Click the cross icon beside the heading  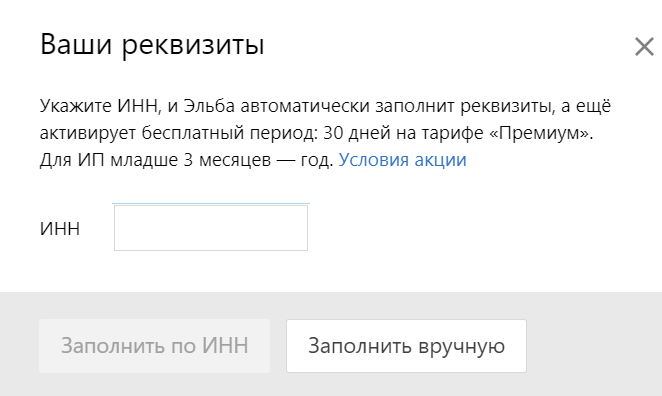644,46
